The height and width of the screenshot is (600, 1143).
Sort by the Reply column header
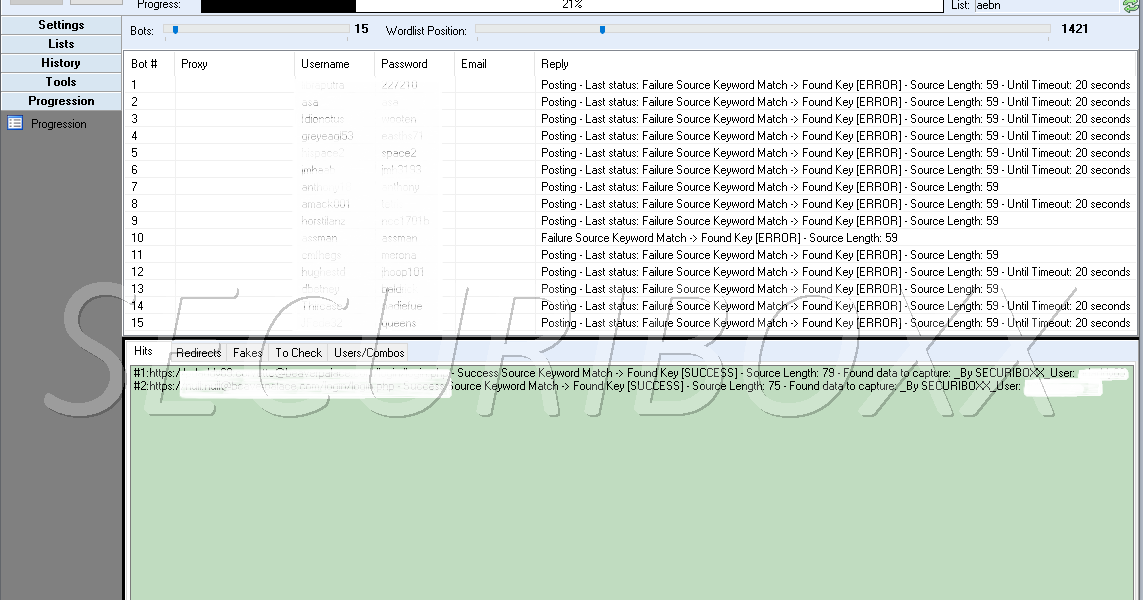835,64
